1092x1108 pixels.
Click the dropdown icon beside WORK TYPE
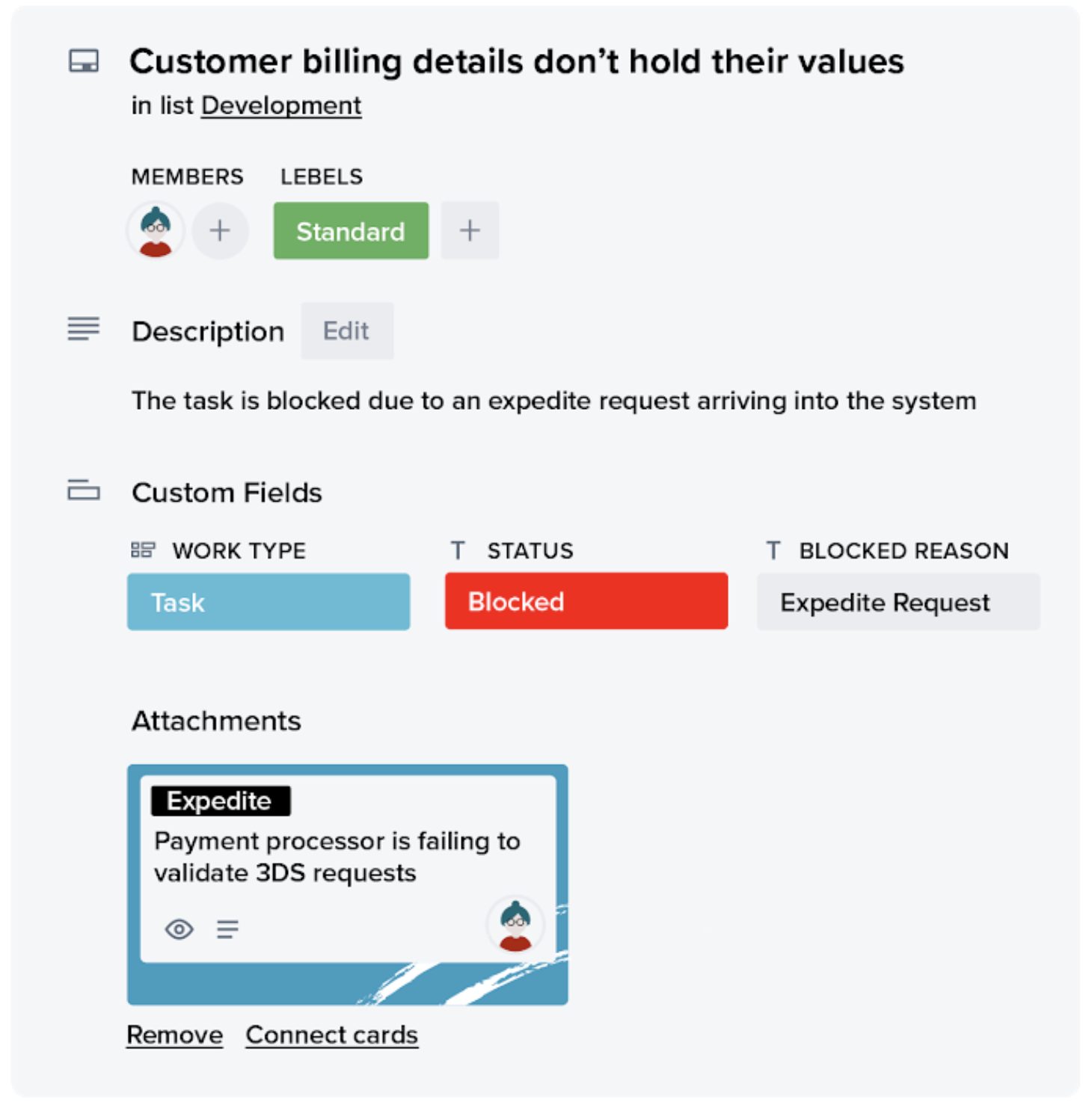click(x=143, y=550)
